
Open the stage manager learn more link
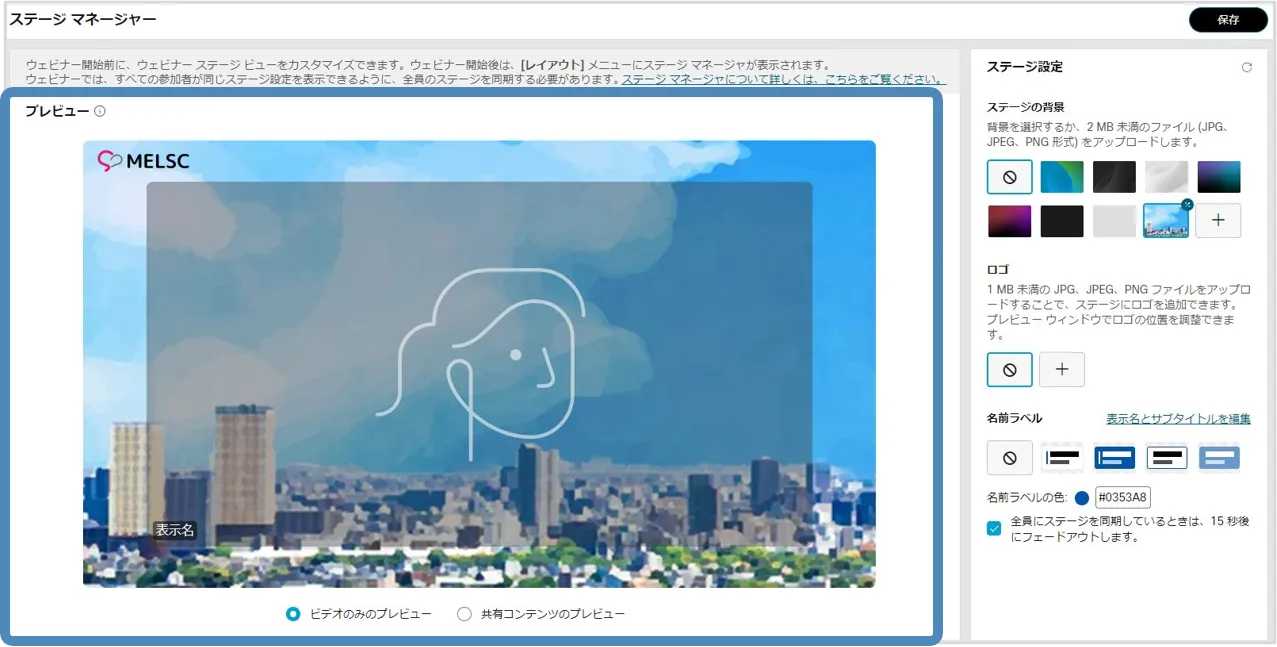tap(782, 79)
